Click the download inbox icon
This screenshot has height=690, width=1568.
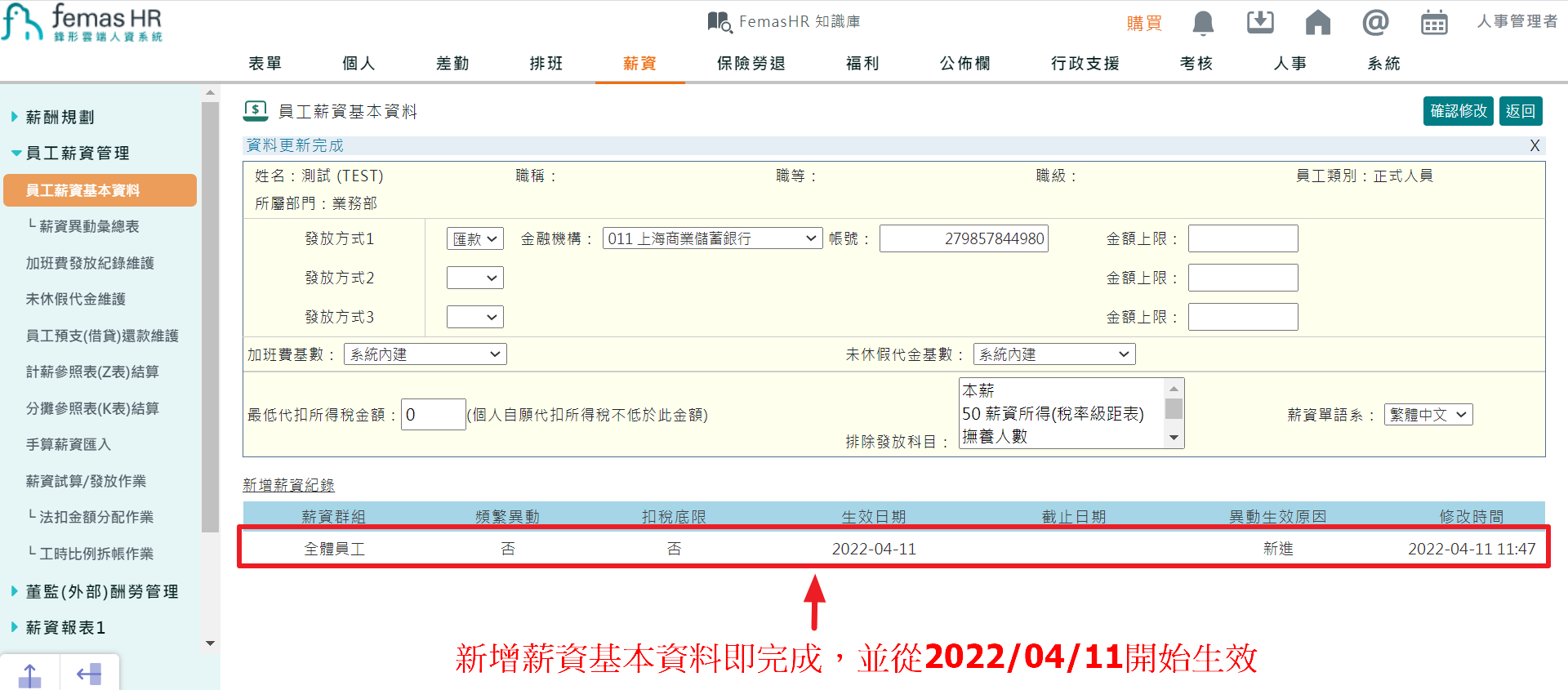pyautogui.click(x=1260, y=22)
